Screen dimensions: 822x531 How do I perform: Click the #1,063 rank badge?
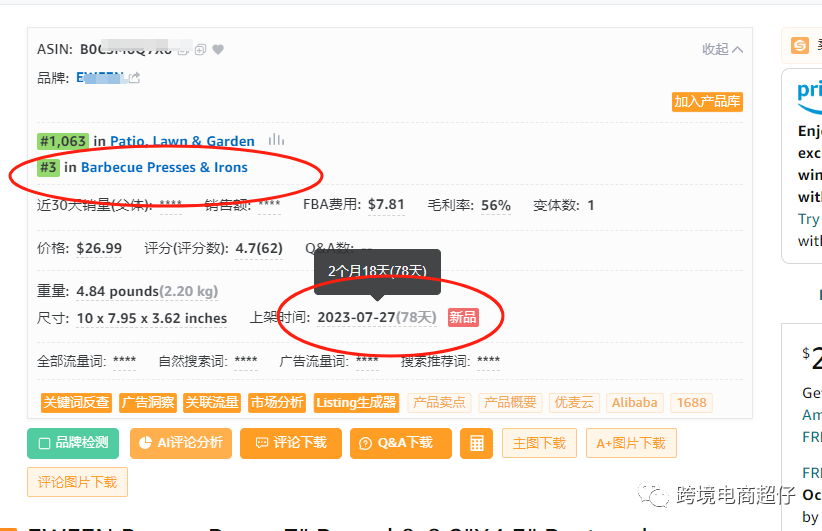click(63, 141)
